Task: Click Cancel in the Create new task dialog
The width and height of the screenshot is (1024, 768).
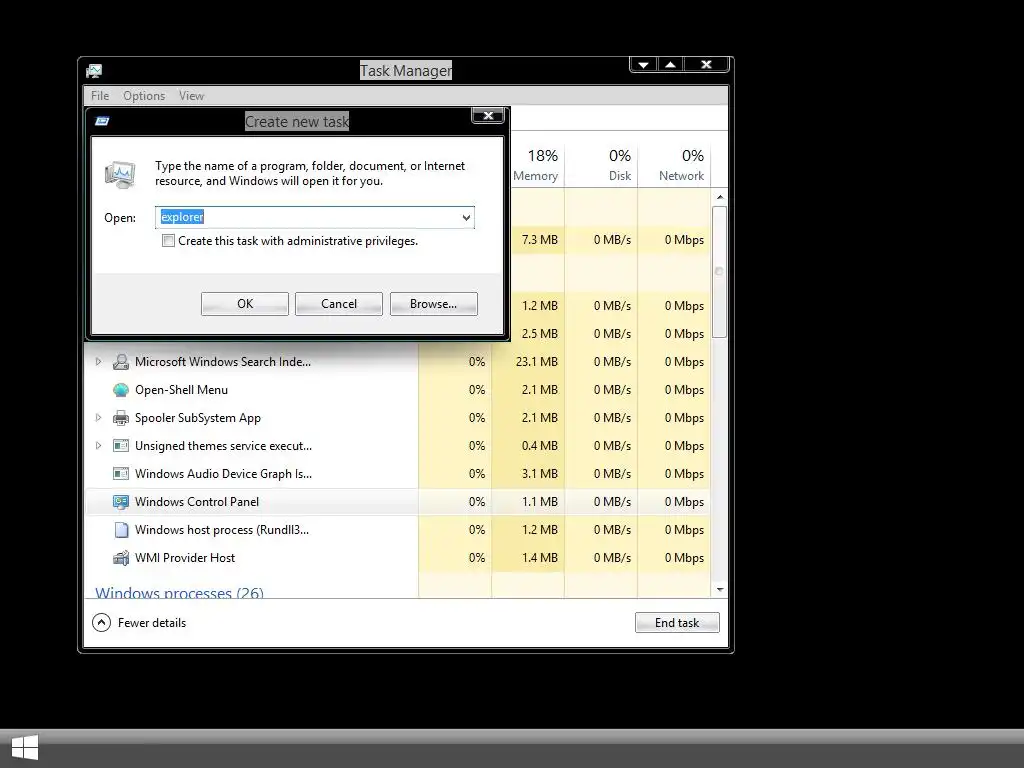Action: [x=339, y=304]
